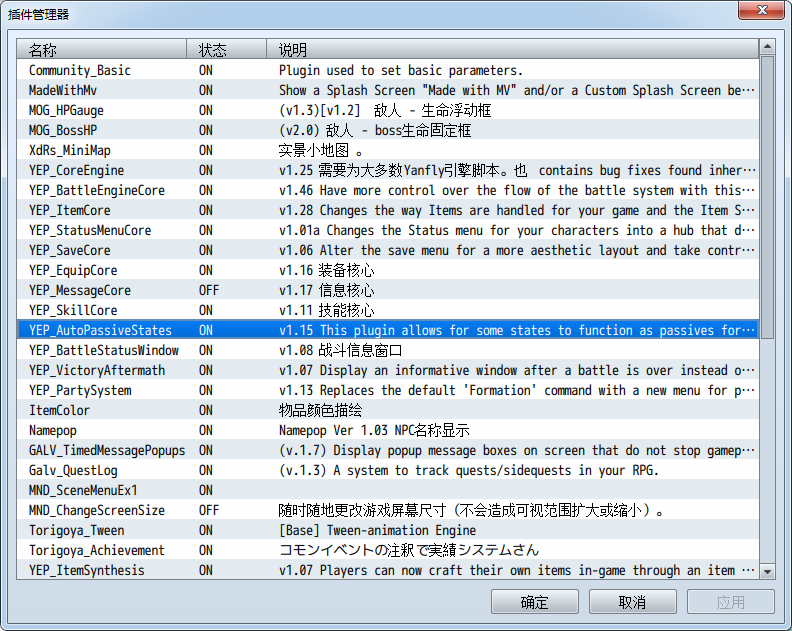Viewport: 792px width, 631px height.
Task: Select the MND_SceneMenuEx1 plugin row
Action: pyautogui.click(x=387, y=490)
